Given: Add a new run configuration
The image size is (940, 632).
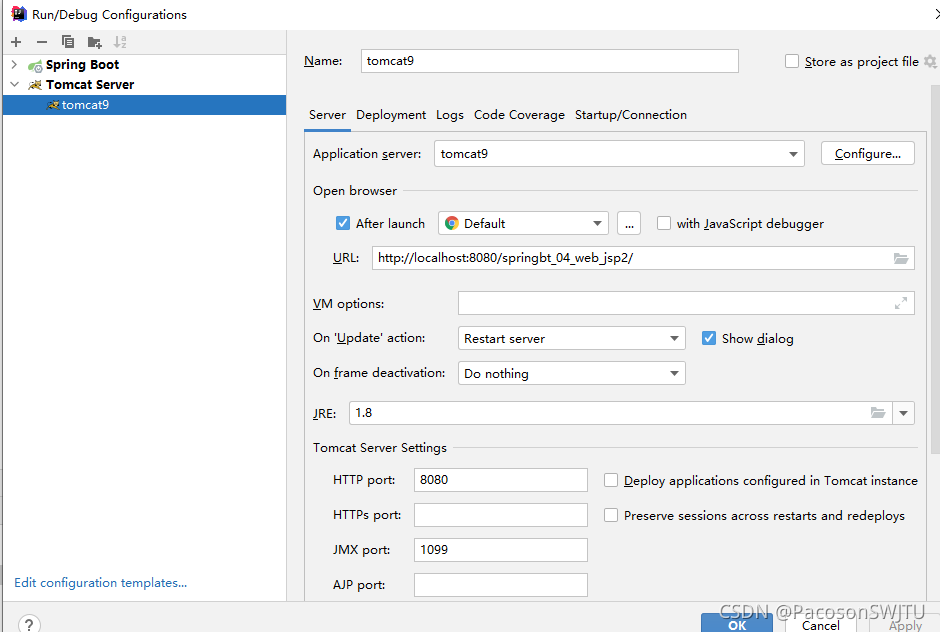Looking at the screenshot, I should (x=16, y=42).
